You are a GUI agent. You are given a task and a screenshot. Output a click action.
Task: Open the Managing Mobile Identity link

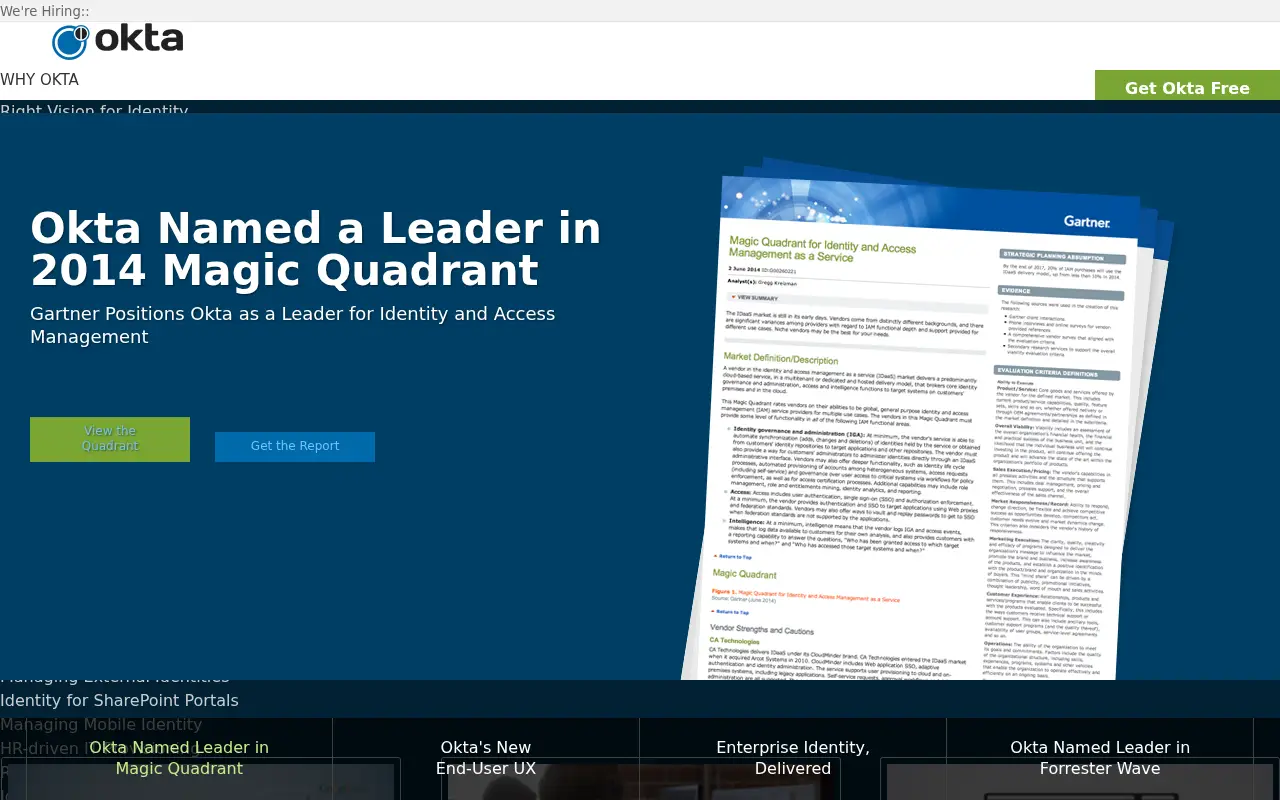[101, 724]
